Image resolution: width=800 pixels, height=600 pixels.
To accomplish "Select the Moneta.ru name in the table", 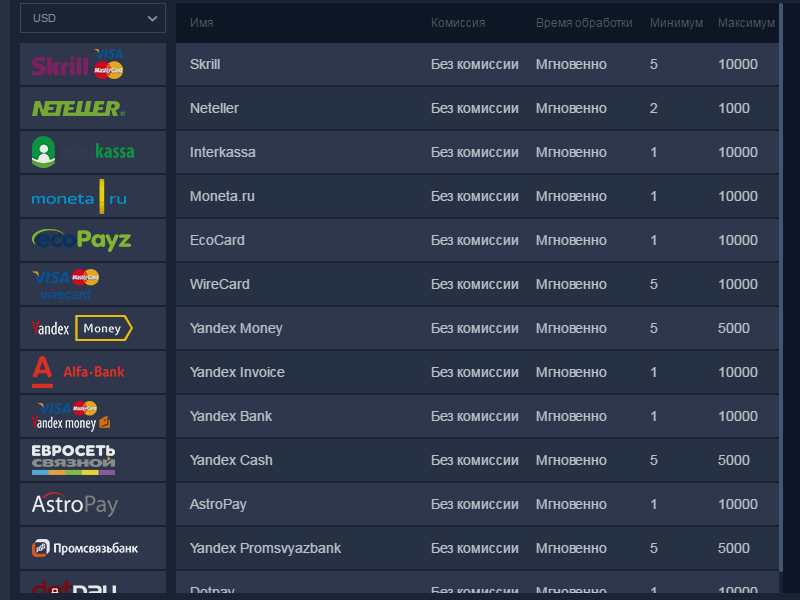I will point(222,196).
